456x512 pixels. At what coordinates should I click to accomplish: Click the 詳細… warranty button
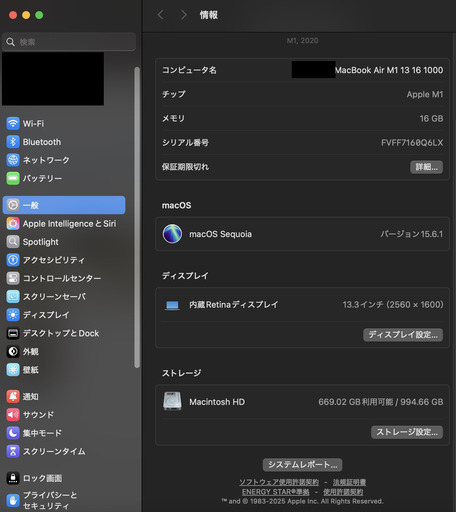(426, 167)
